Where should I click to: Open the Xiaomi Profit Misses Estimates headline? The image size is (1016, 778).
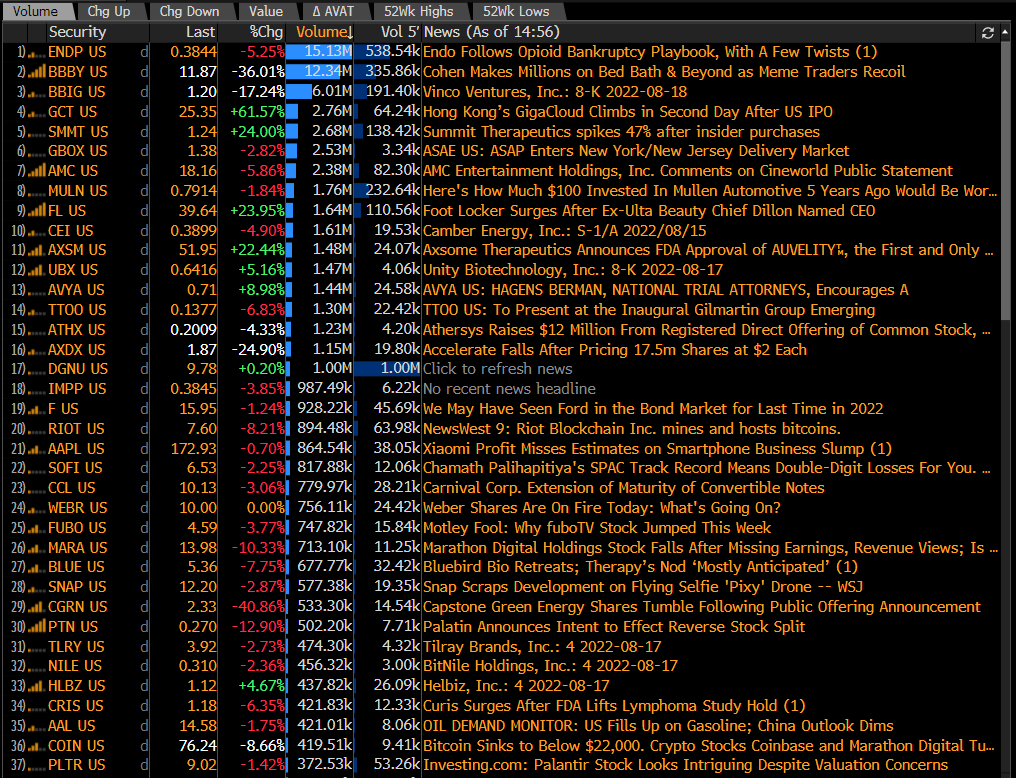click(x=657, y=449)
